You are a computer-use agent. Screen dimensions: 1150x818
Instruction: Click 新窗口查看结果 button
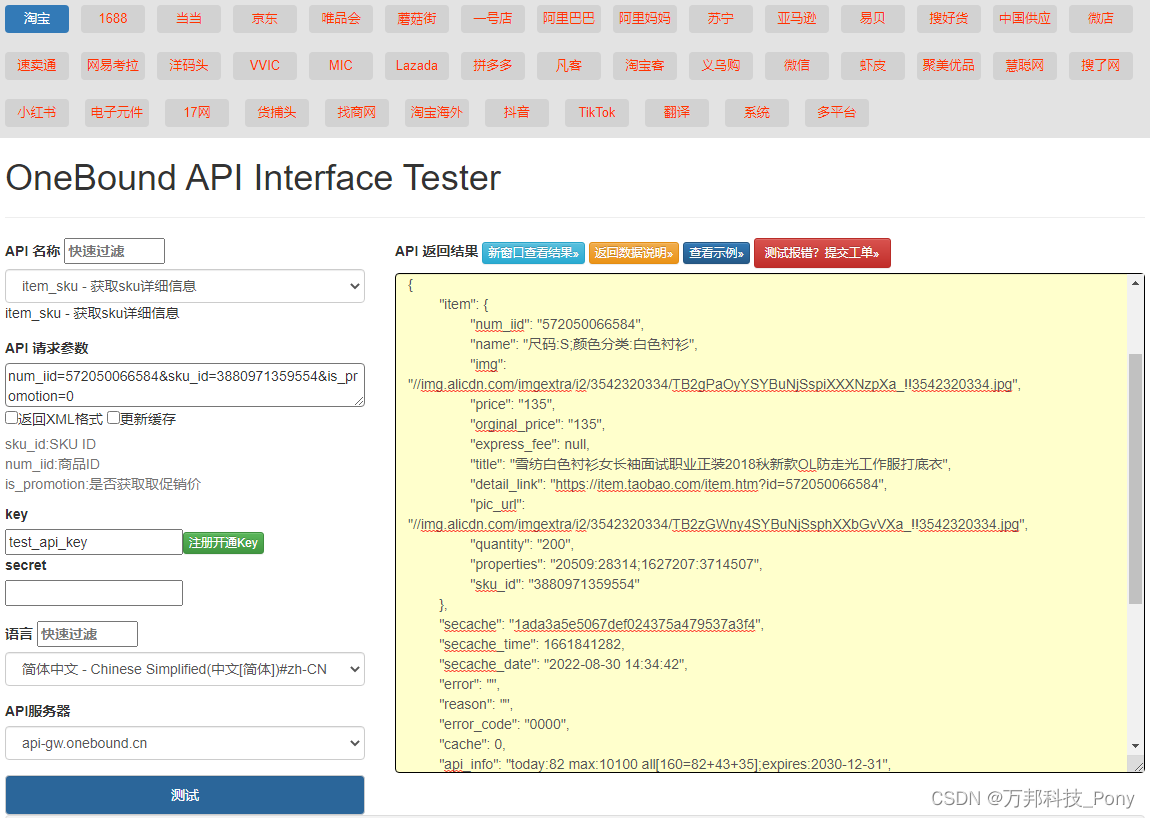tap(533, 253)
